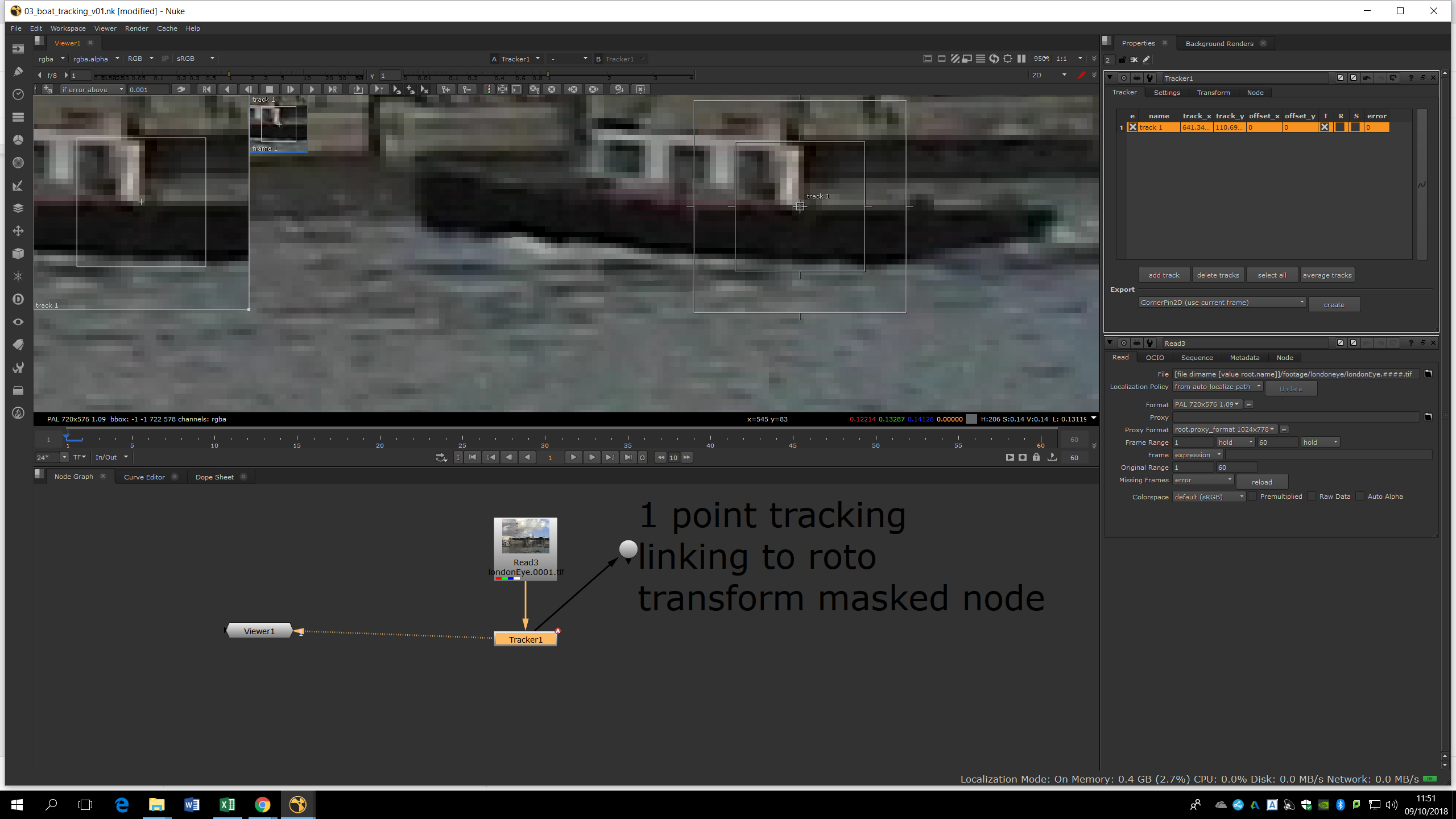Image resolution: width=1456 pixels, height=819 pixels.
Task: Click the Keyer nodes eyedropper icon
Action: coord(18,185)
